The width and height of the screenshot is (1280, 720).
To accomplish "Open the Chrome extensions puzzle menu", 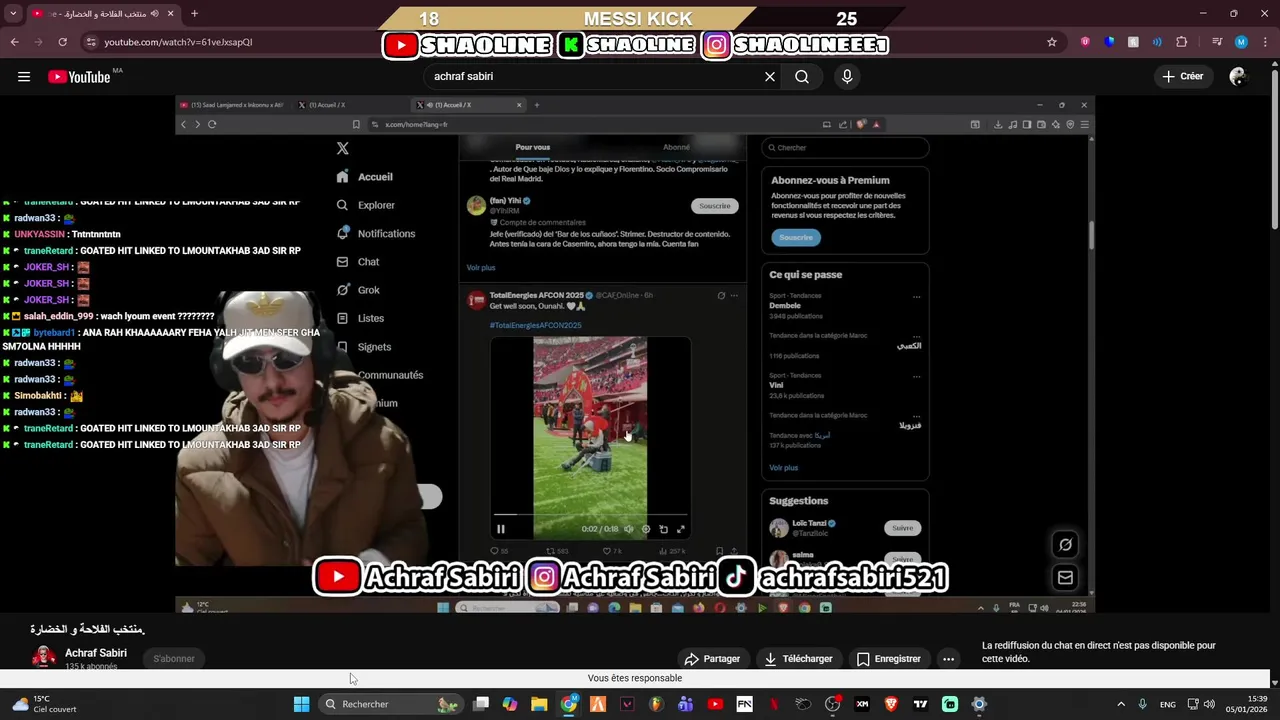I will 1182,42.
